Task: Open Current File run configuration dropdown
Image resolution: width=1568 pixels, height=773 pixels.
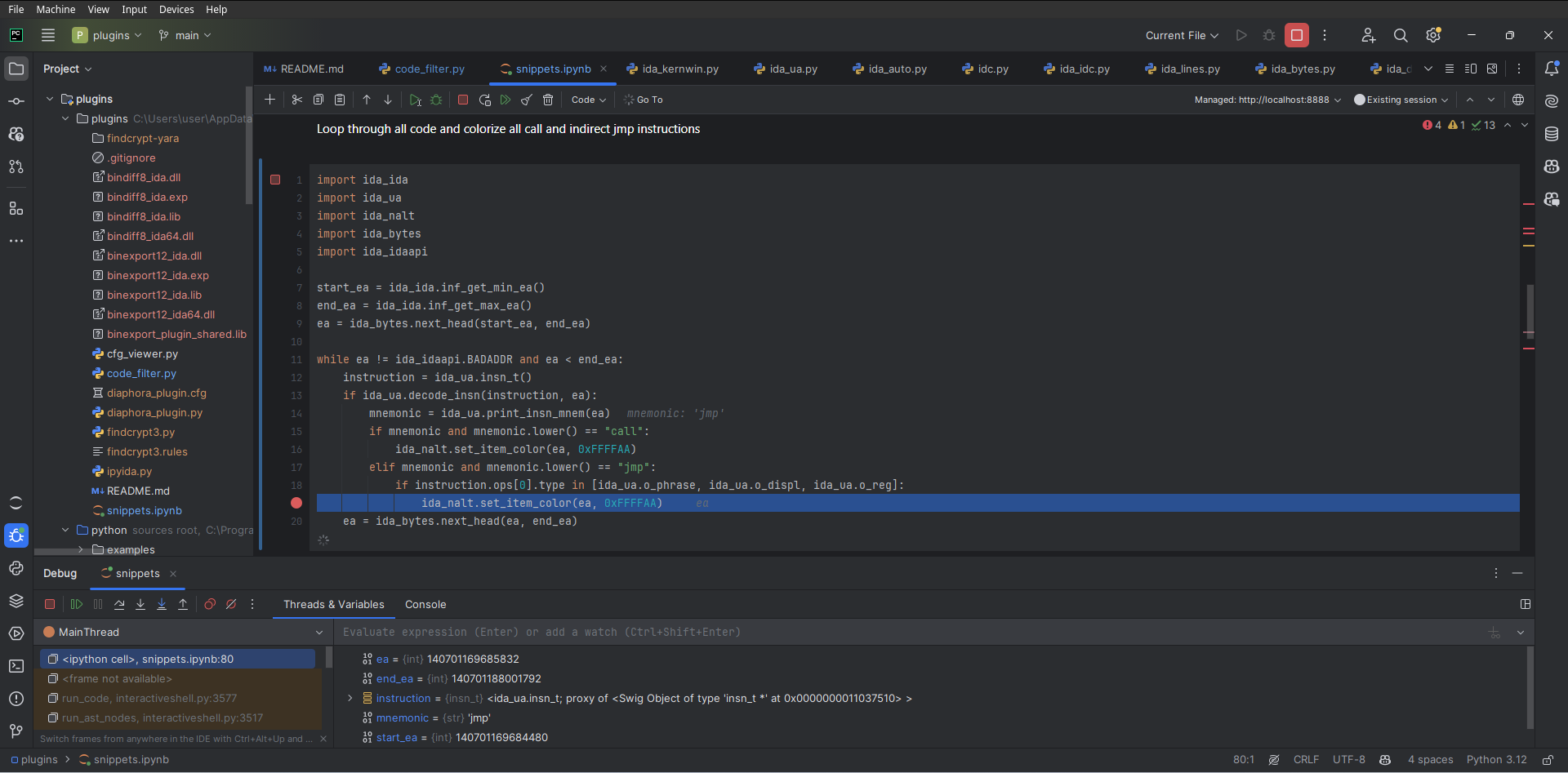Action: pos(1182,35)
